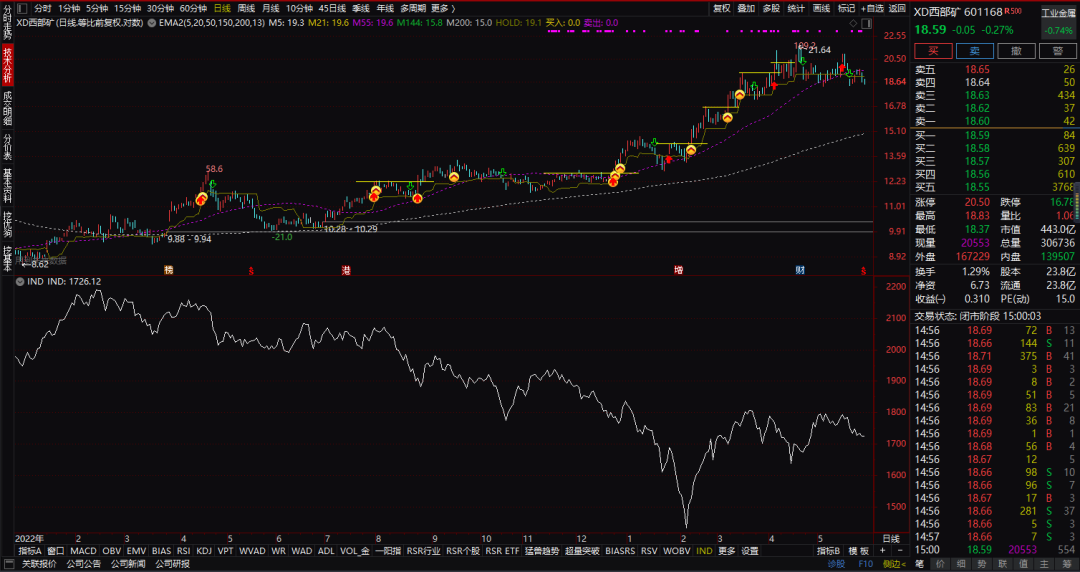1080x572 pixels.
Task: Switch to 60分钟 period
Action: pyautogui.click(x=194, y=8)
